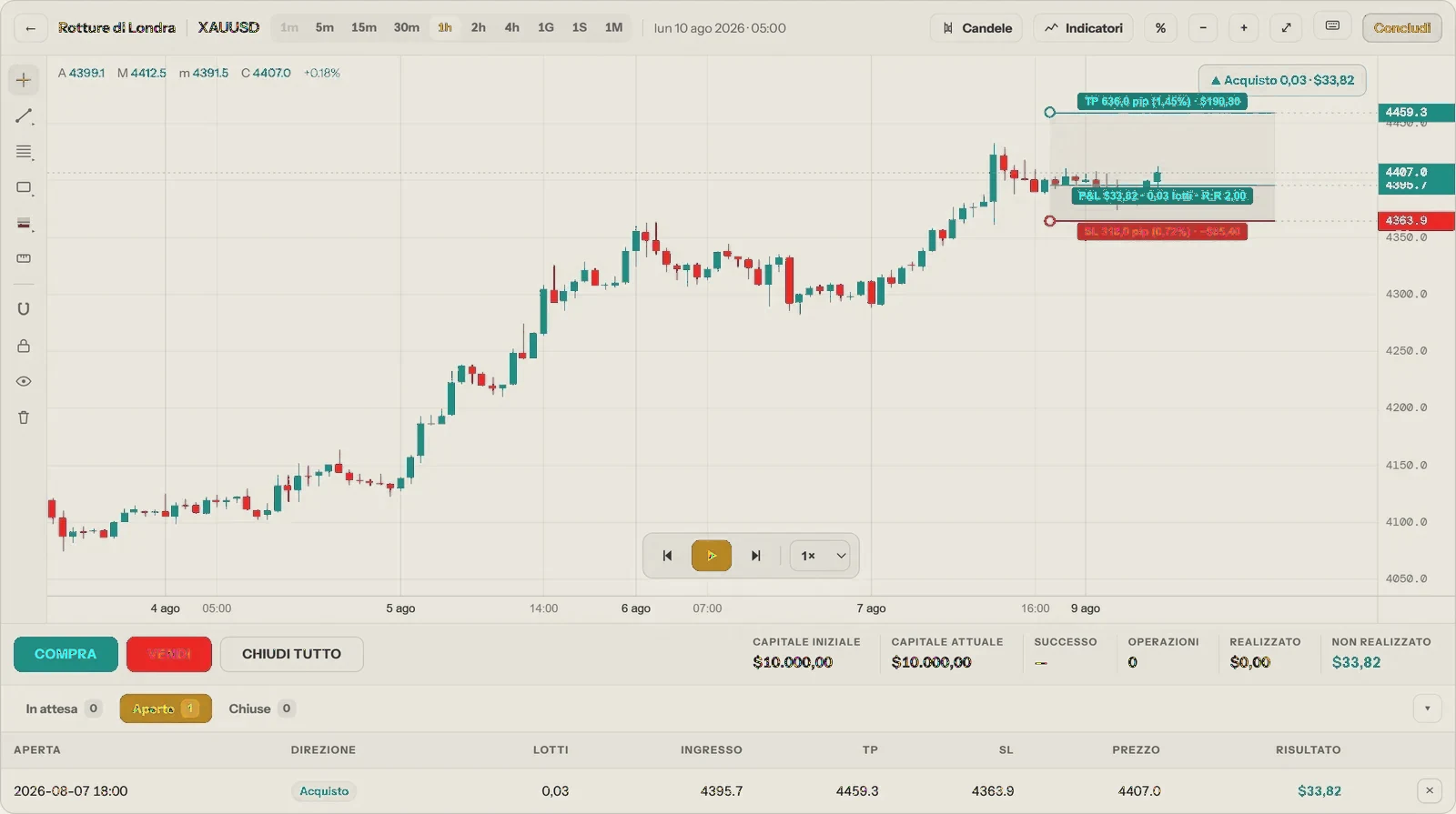Image resolution: width=1456 pixels, height=814 pixels.
Task: Zoom in the chart with plus
Action: [1244, 28]
